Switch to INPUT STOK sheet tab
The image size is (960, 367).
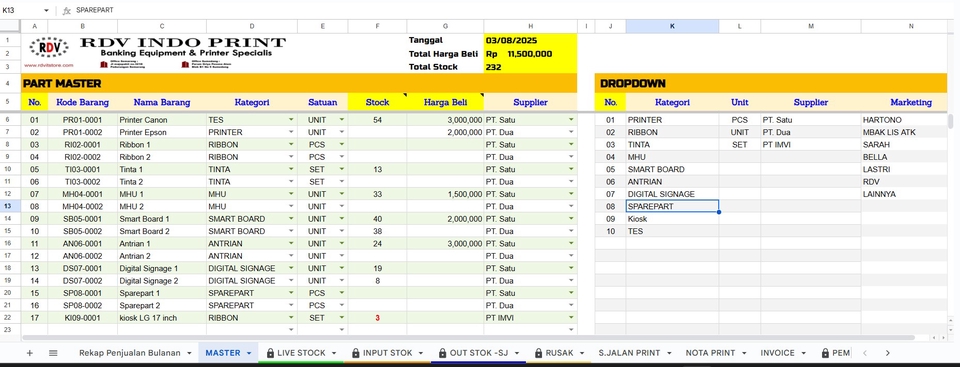[388, 353]
